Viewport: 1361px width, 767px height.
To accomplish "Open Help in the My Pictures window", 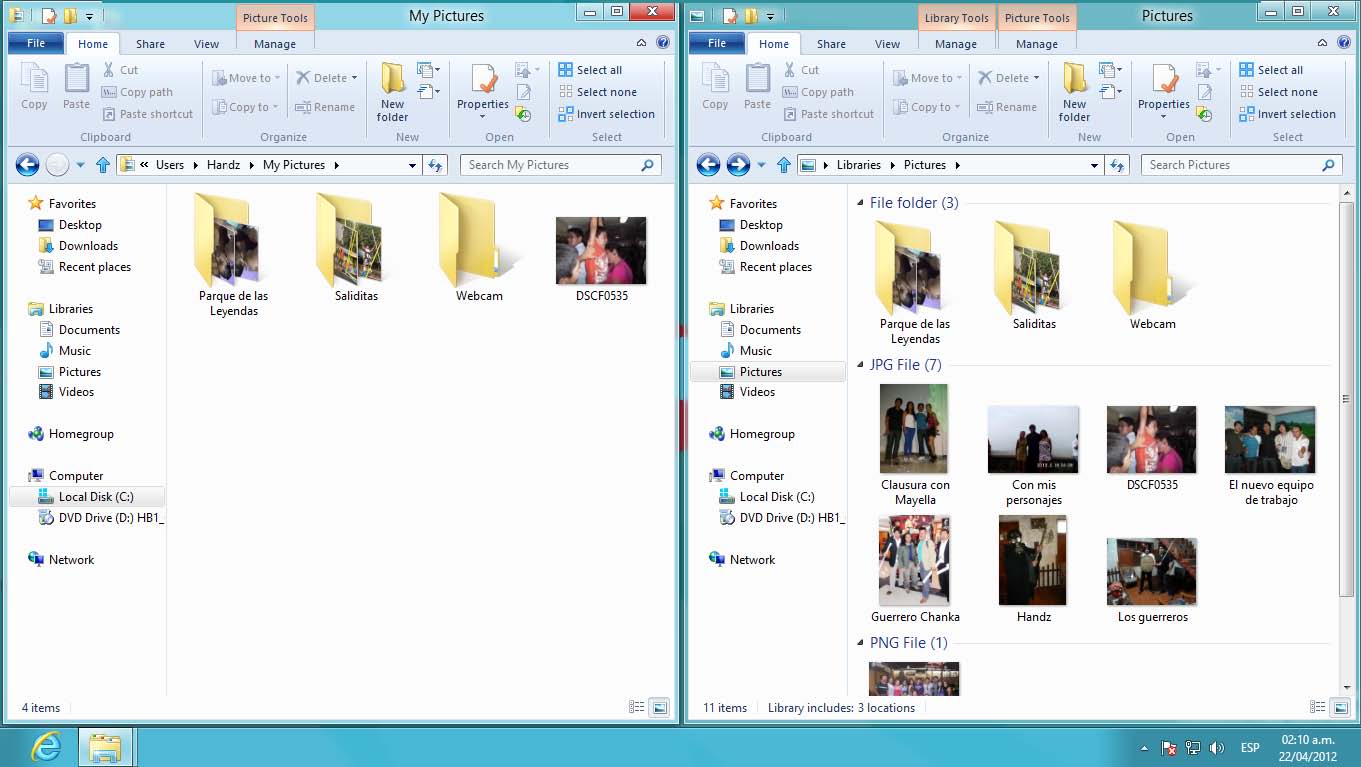I will click(x=662, y=43).
